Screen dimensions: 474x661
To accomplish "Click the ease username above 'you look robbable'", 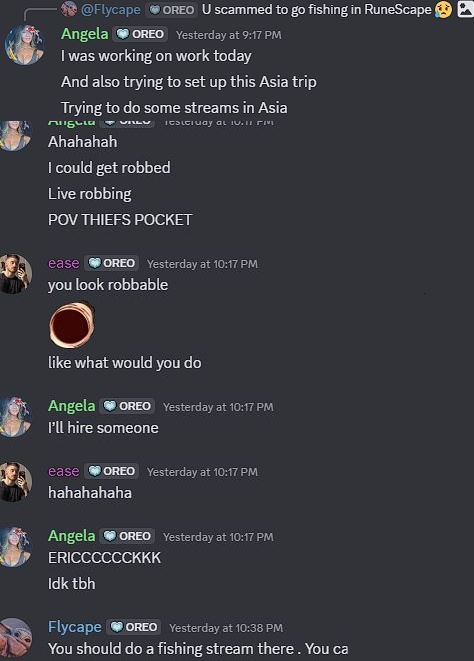I will coord(64,263).
